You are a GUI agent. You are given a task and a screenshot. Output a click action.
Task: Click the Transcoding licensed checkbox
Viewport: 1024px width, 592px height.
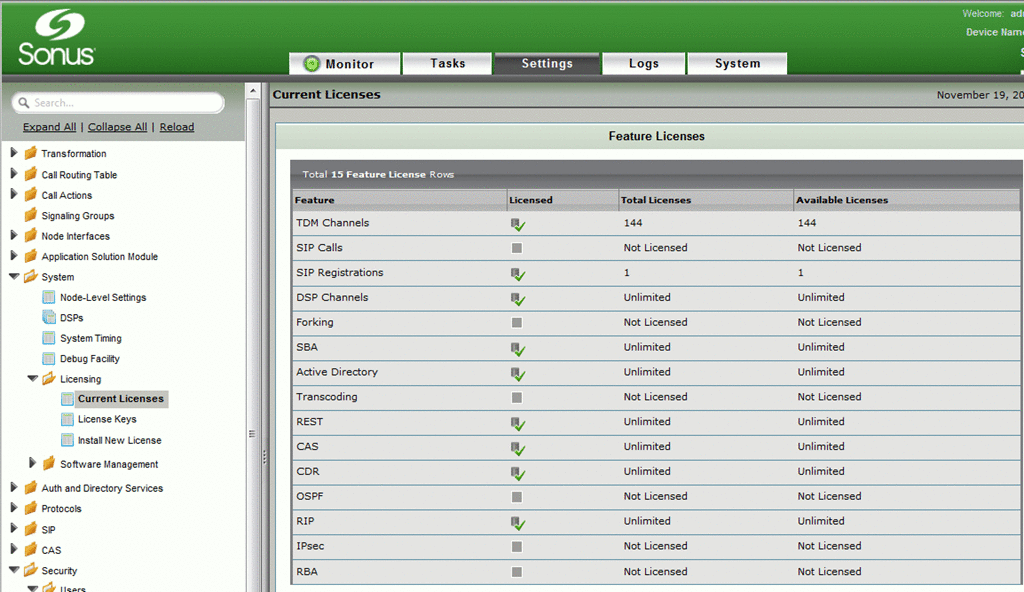pos(517,397)
